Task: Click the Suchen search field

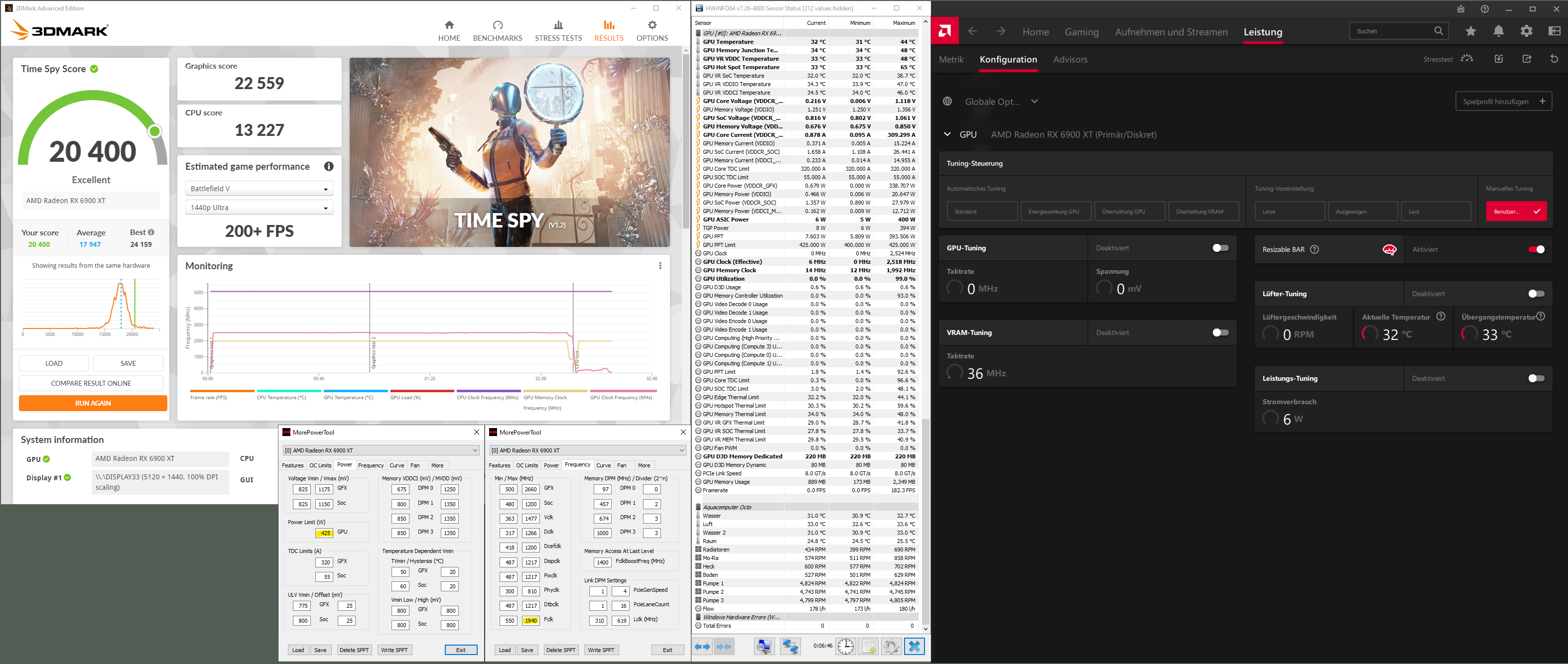Action: tap(1391, 31)
